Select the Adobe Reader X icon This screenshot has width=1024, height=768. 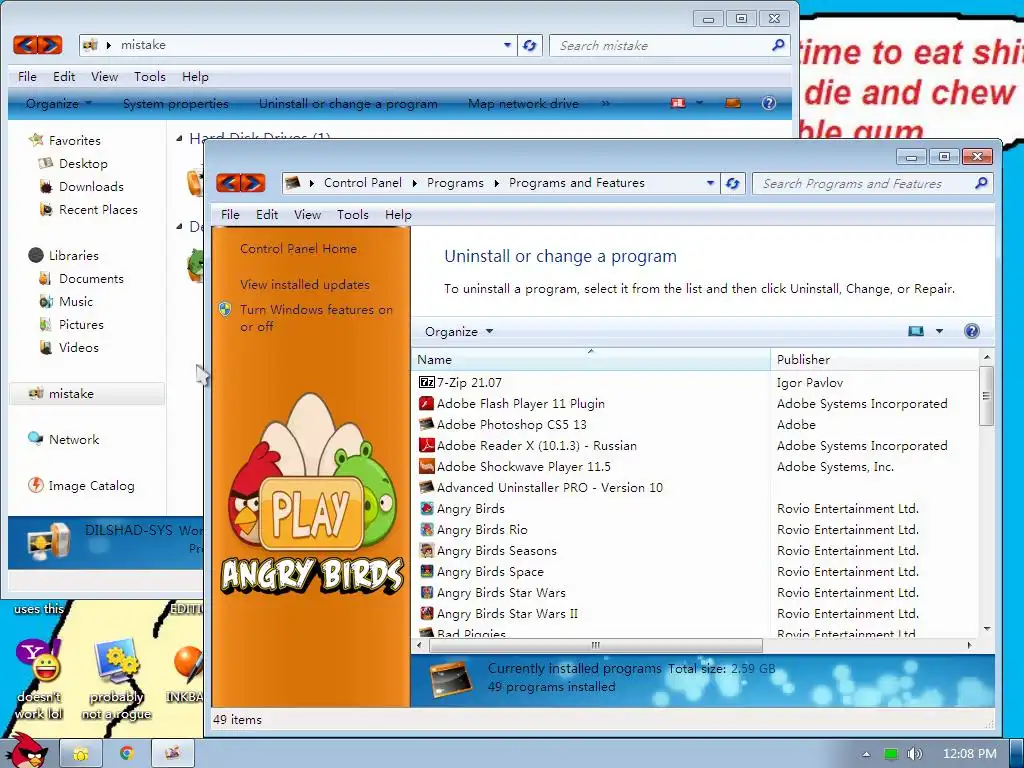coord(426,445)
